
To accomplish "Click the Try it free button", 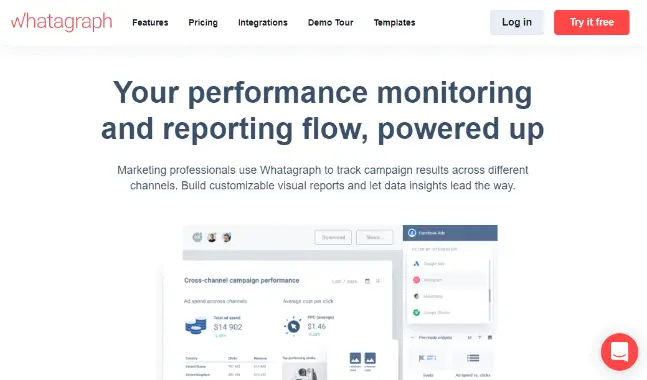I will (592, 22).
